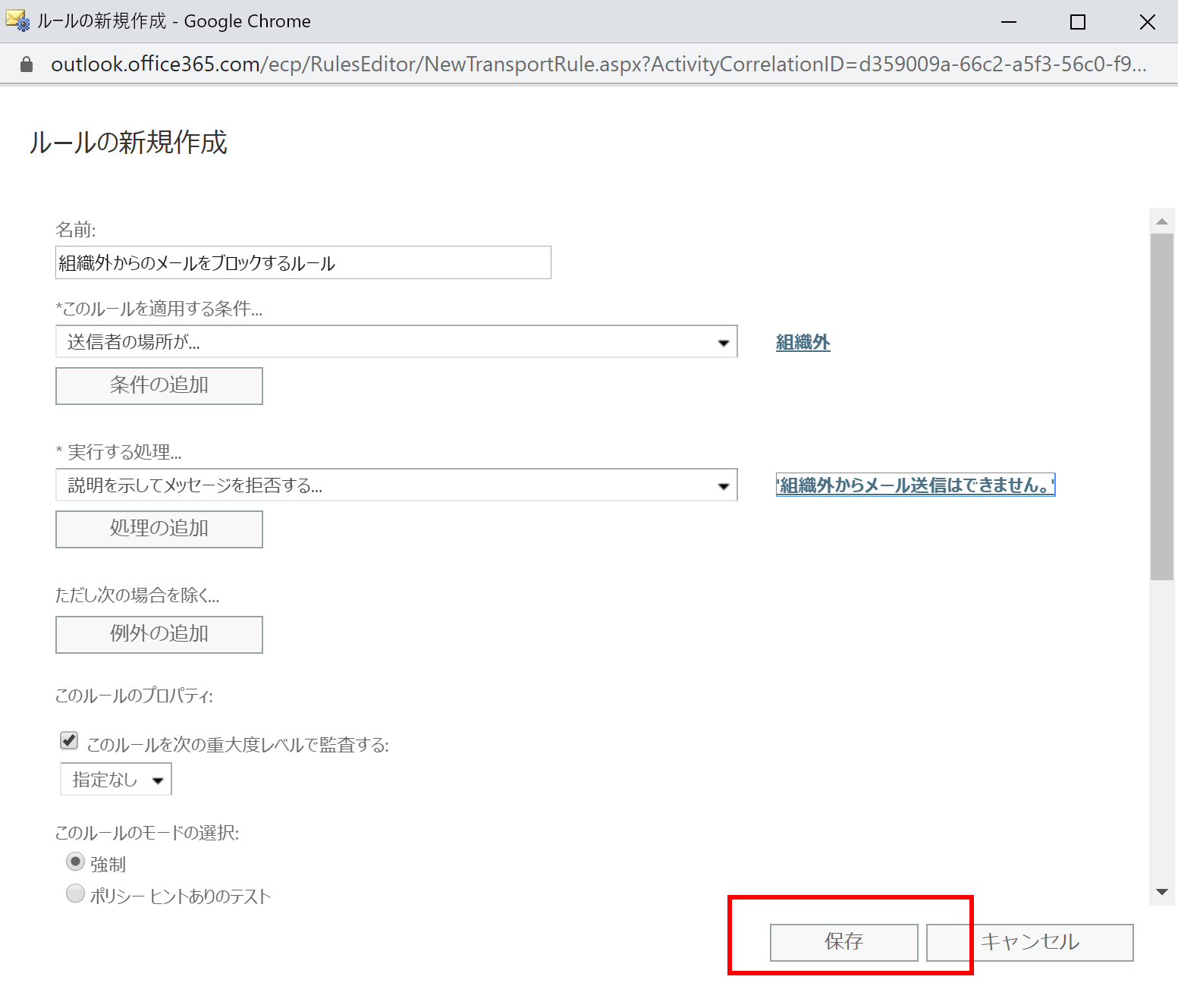This screenshot has height=1008, width=1178.
Task: Click the このルールのモードの選択: label
Action: click(147, 833)
